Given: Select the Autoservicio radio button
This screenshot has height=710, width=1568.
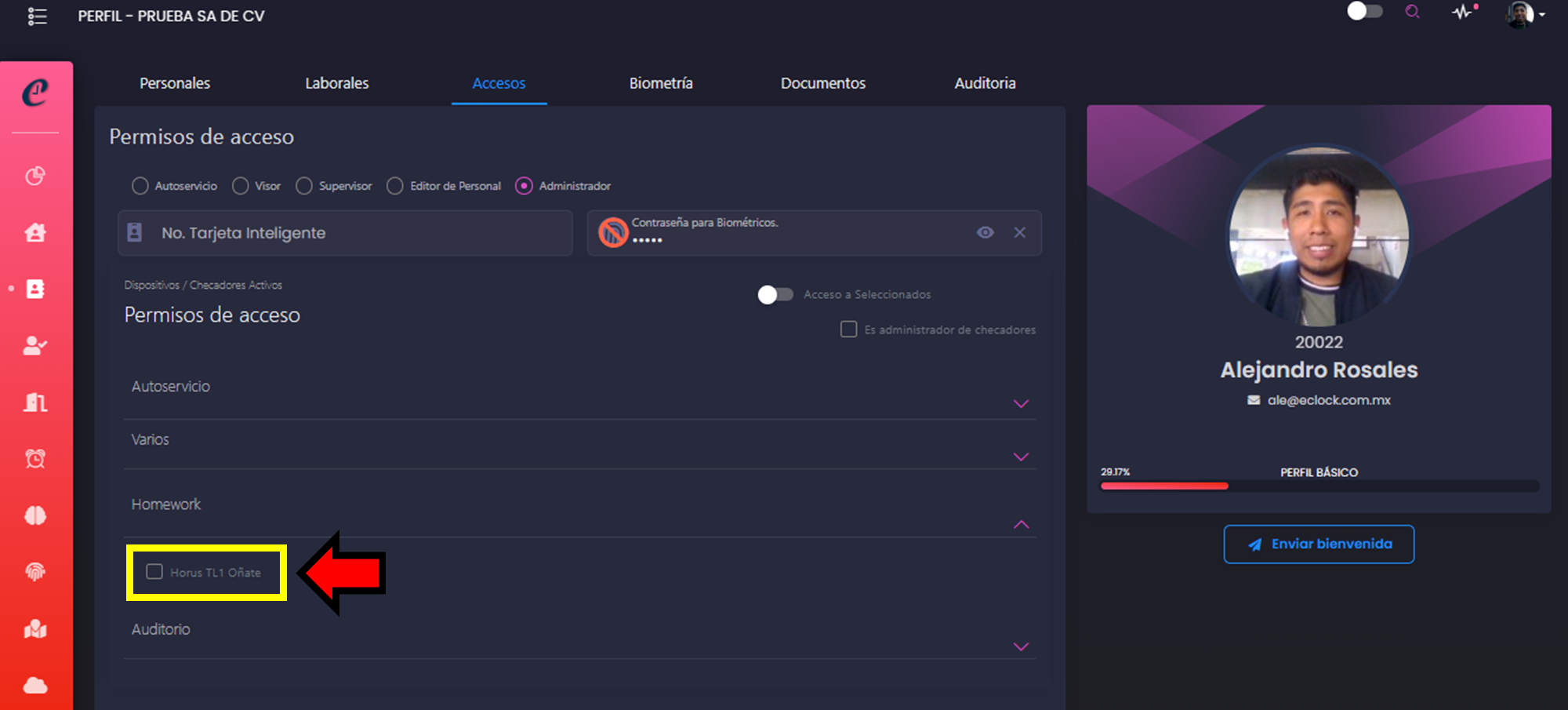Looking at the screenshot, I should [140, 186].
